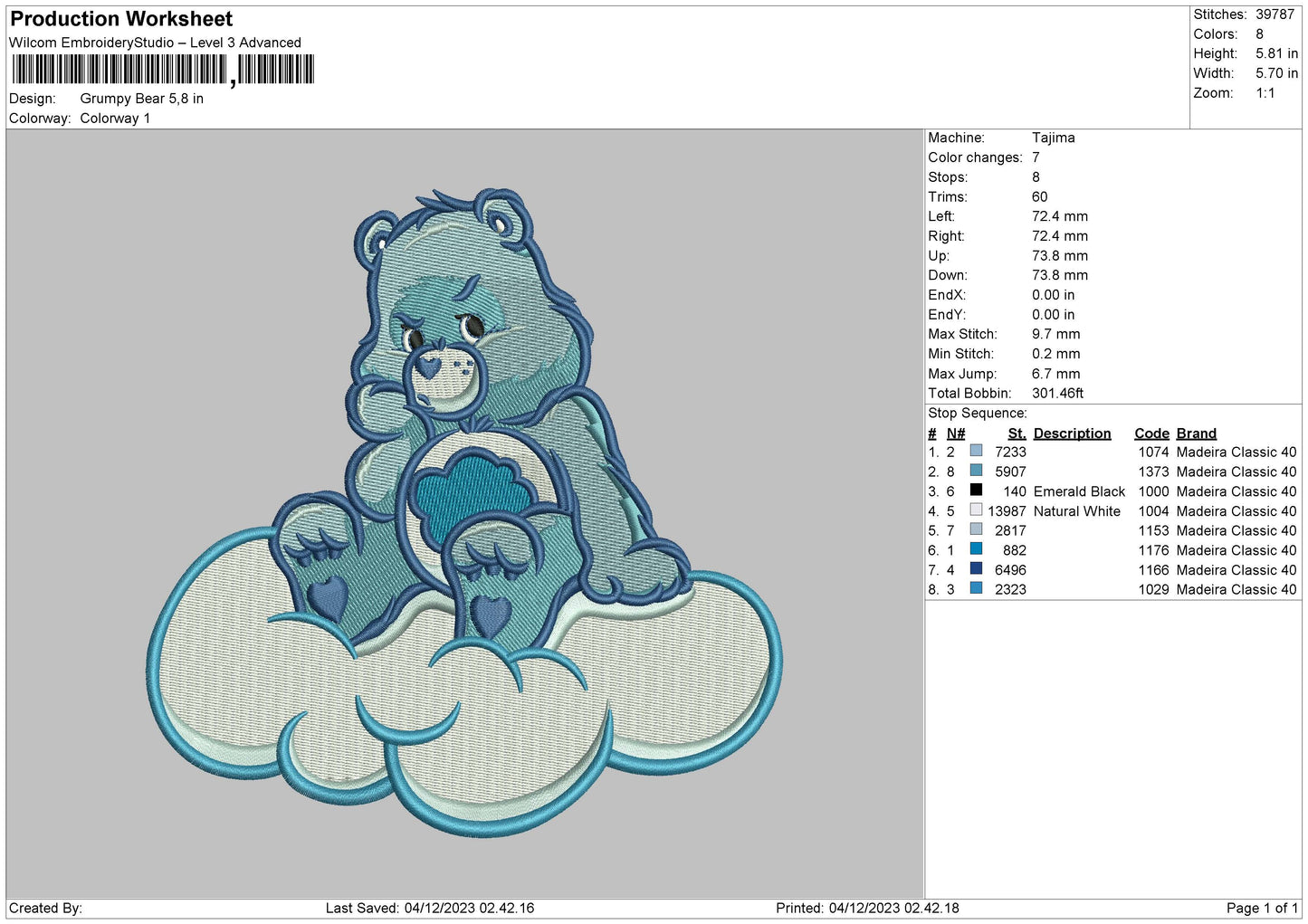Click the stitch count 2817 in row 5

(1010, 531)
